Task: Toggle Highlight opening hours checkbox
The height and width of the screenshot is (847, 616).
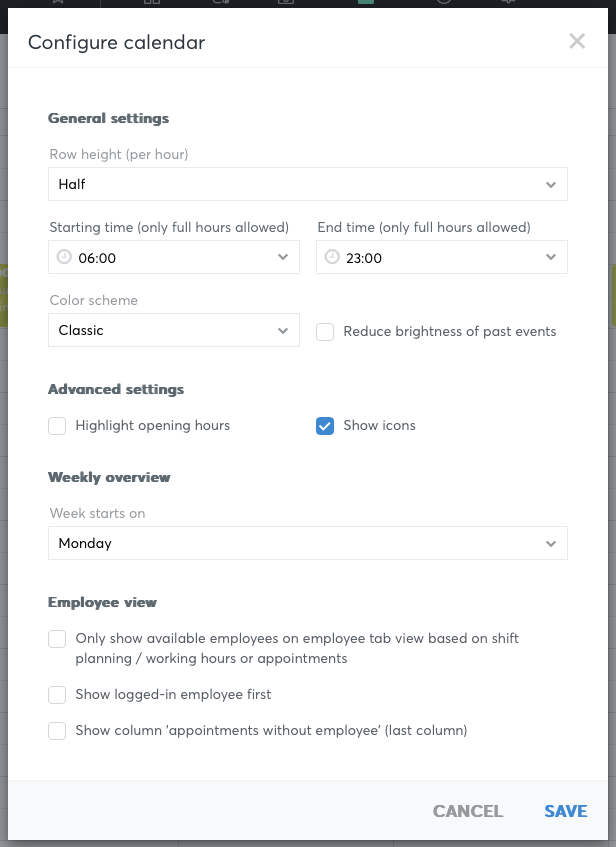Action: coord(57,426)
